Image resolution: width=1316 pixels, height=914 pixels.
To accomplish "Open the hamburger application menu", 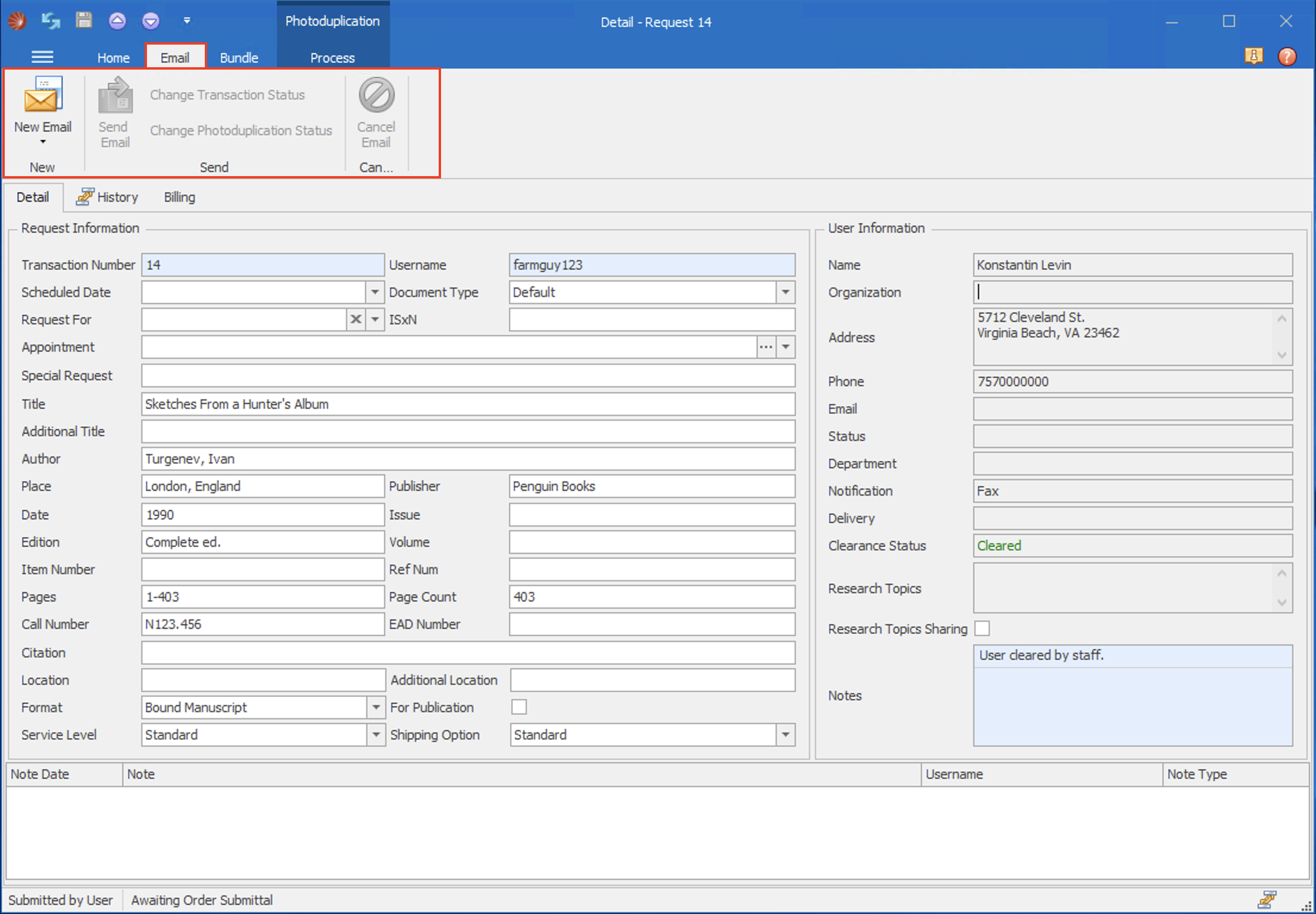I will pos(42,57).
